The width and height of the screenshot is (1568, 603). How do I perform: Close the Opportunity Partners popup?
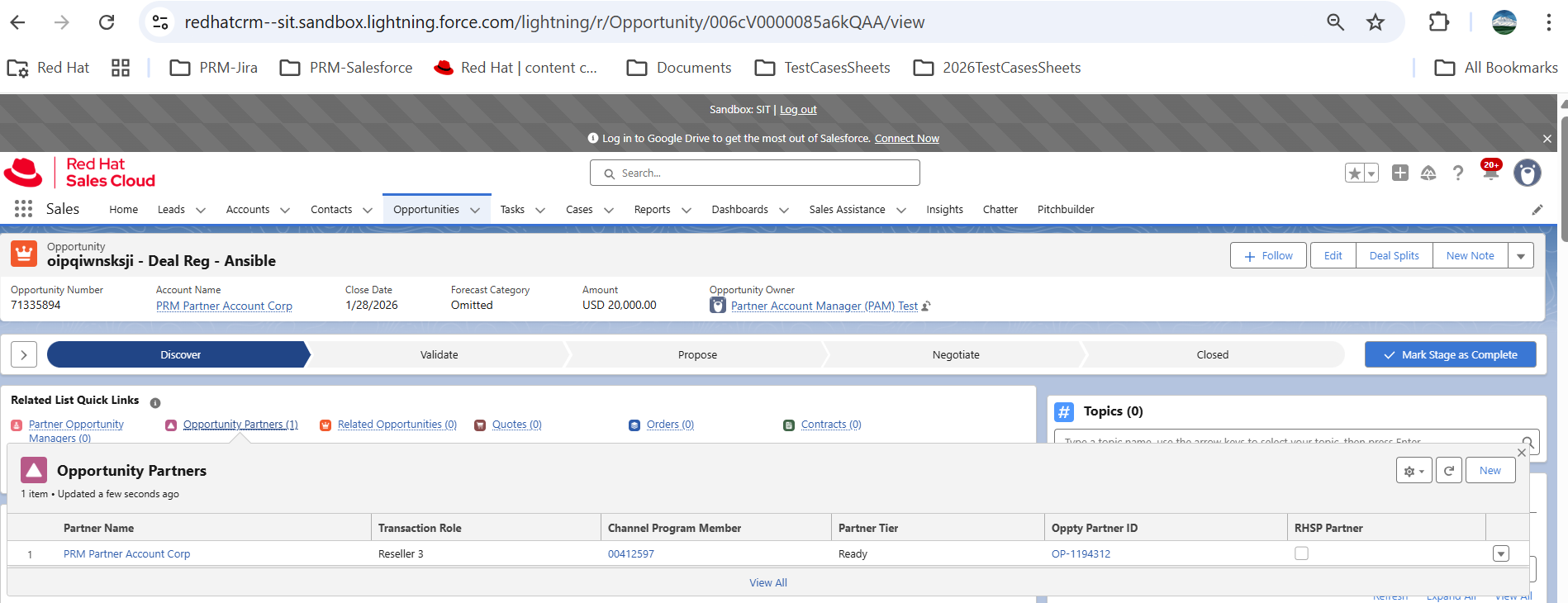point(1522,453)
